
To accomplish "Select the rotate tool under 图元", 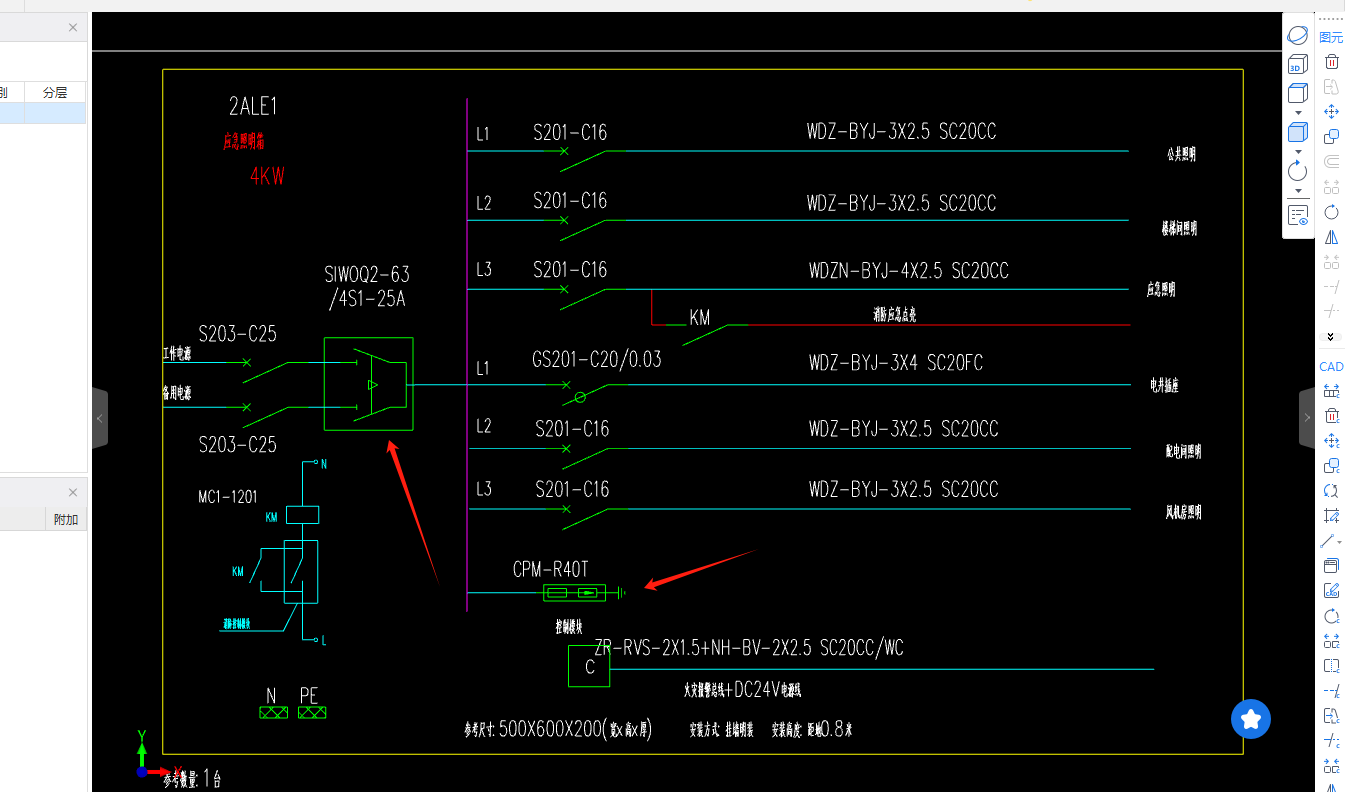I will [x=1331, y=212].
